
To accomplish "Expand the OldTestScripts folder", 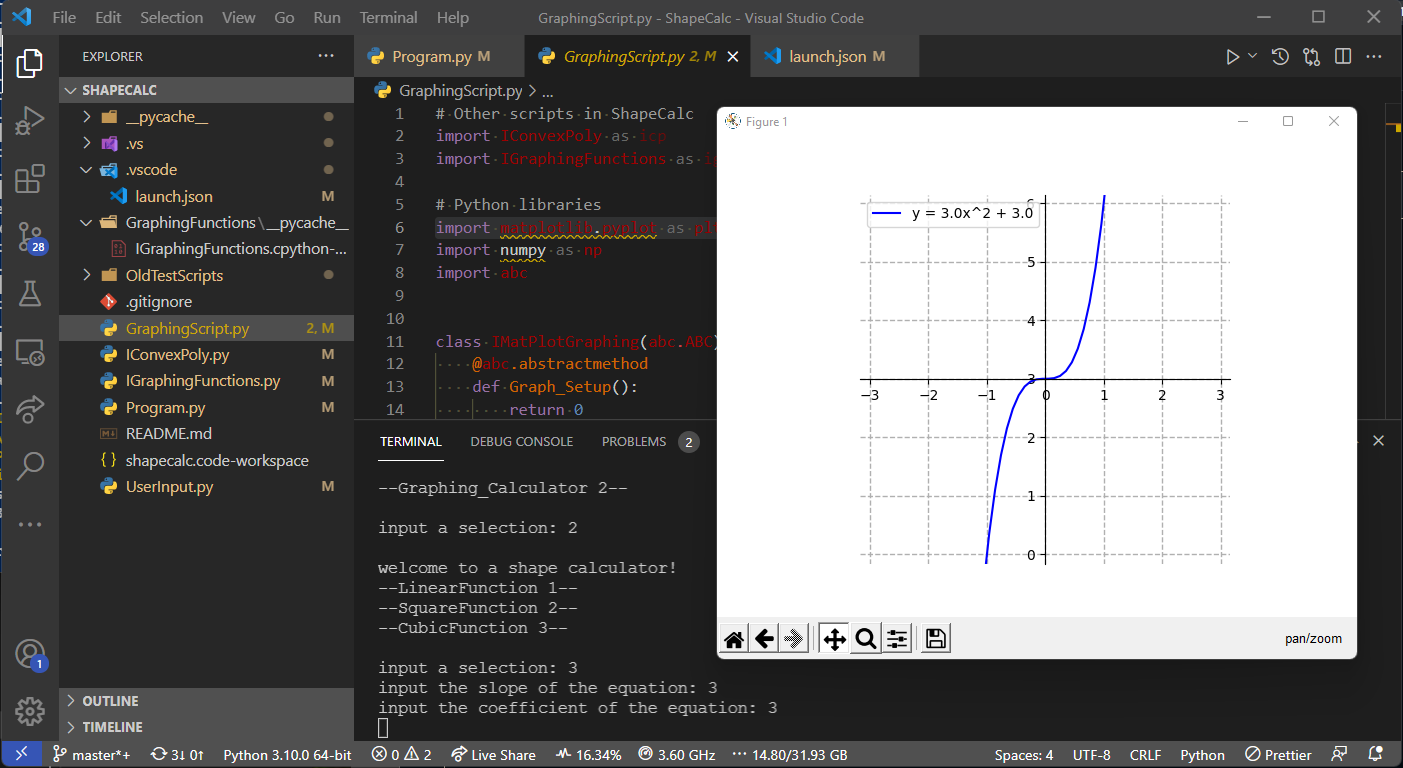I will click(86, 275).
